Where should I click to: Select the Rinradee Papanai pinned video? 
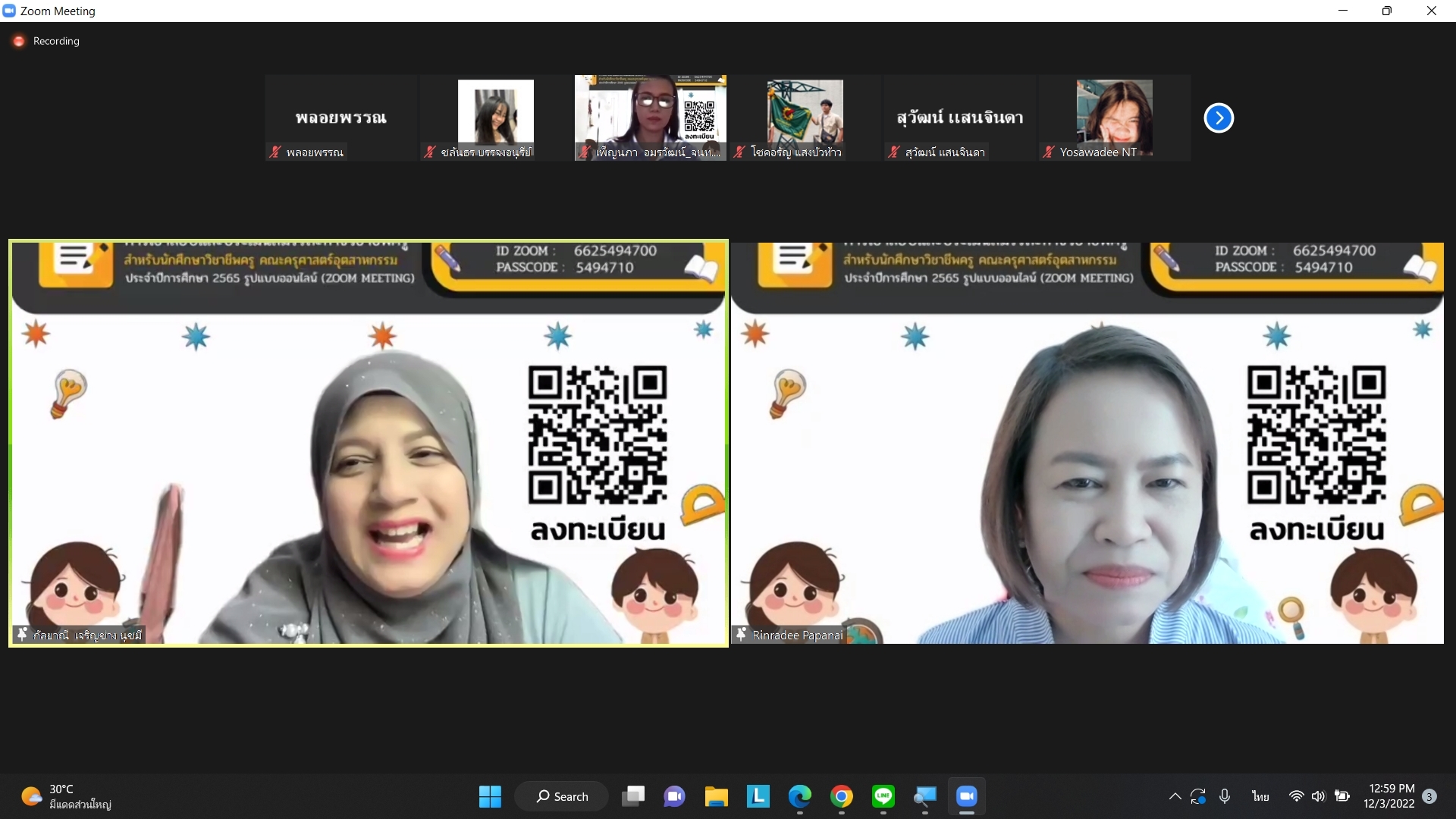(x=1087, y=443)
